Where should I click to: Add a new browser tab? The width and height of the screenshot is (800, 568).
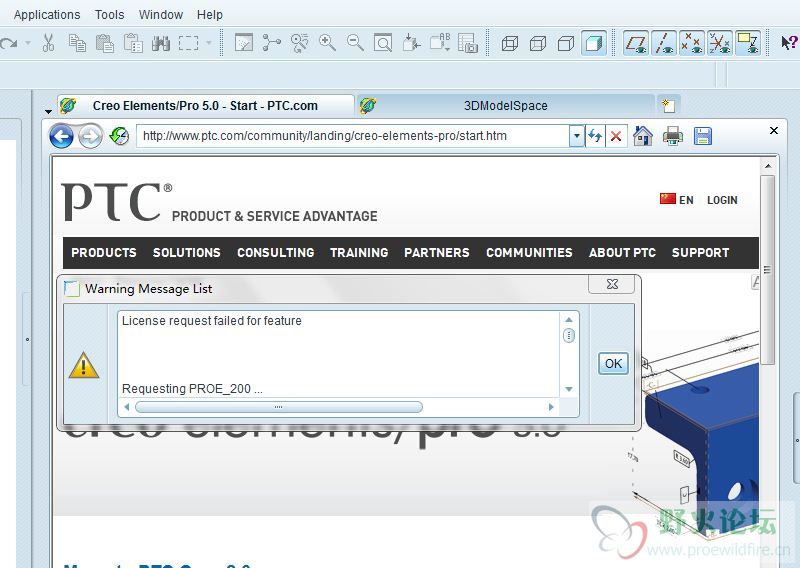coord(668,106)
